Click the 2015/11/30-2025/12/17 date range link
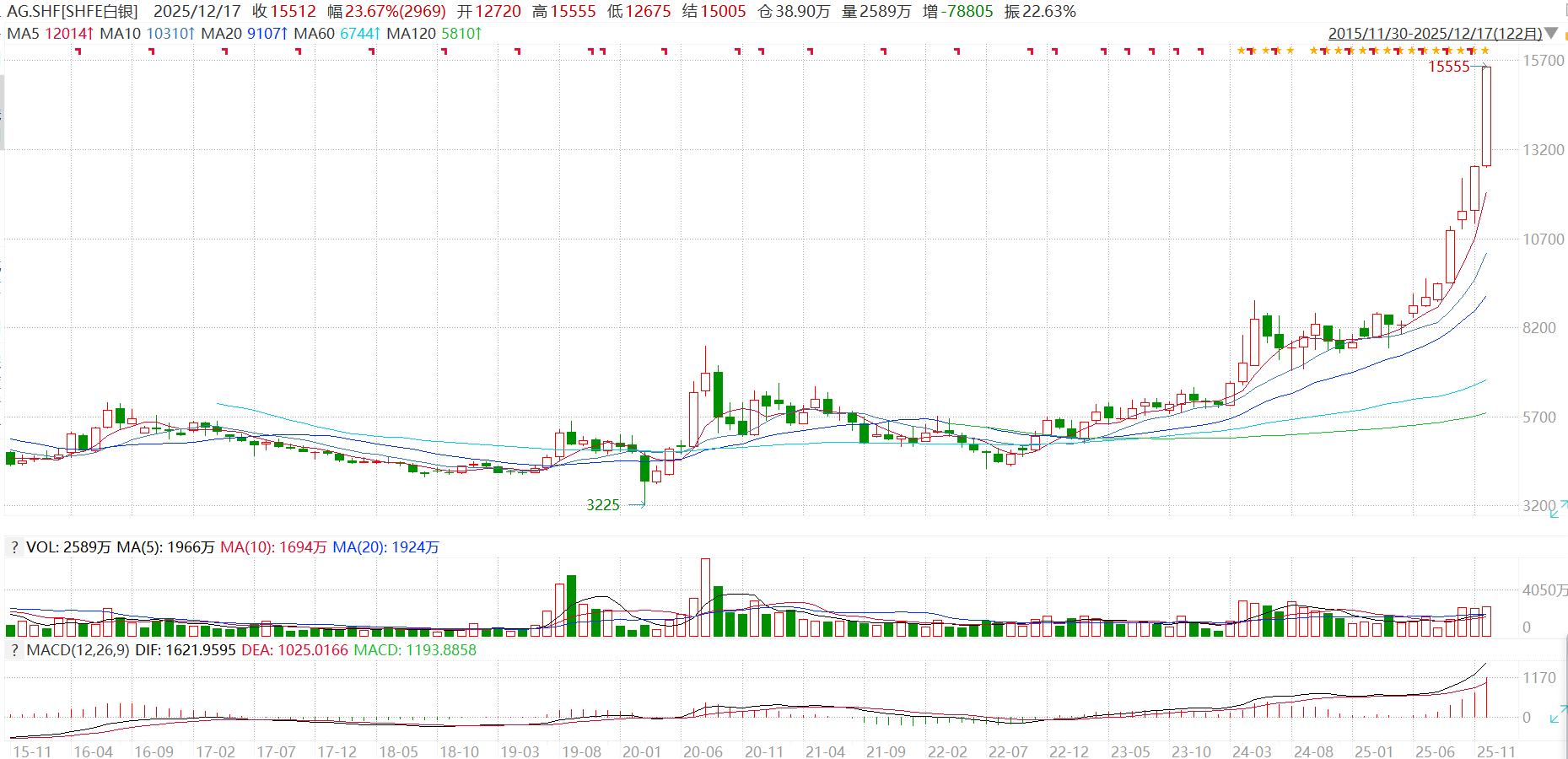The height and width of the screenshot is (759, 1568). 1435,34
